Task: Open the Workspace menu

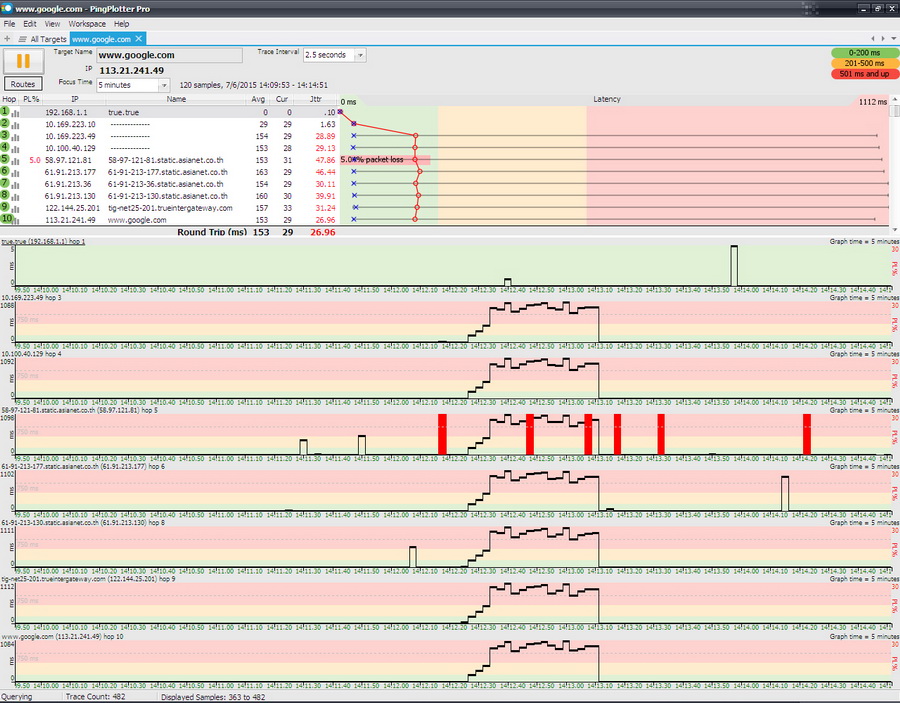Action: [87, 23]
